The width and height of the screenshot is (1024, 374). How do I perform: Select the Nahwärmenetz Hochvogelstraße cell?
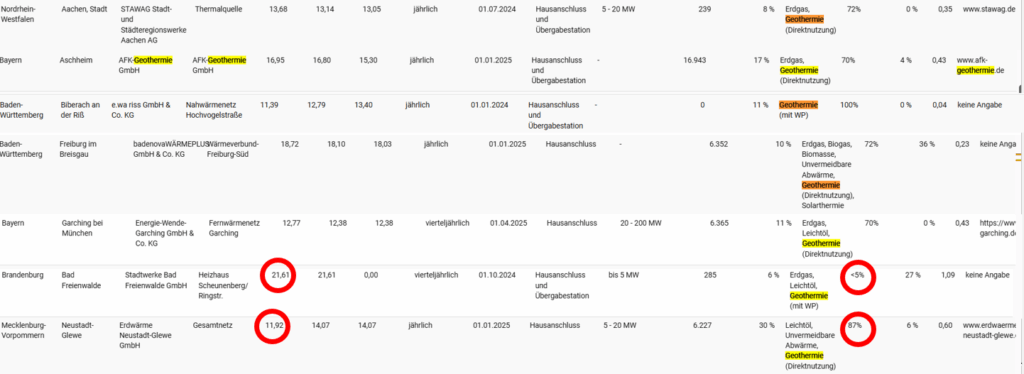click(x=215, y=110)
